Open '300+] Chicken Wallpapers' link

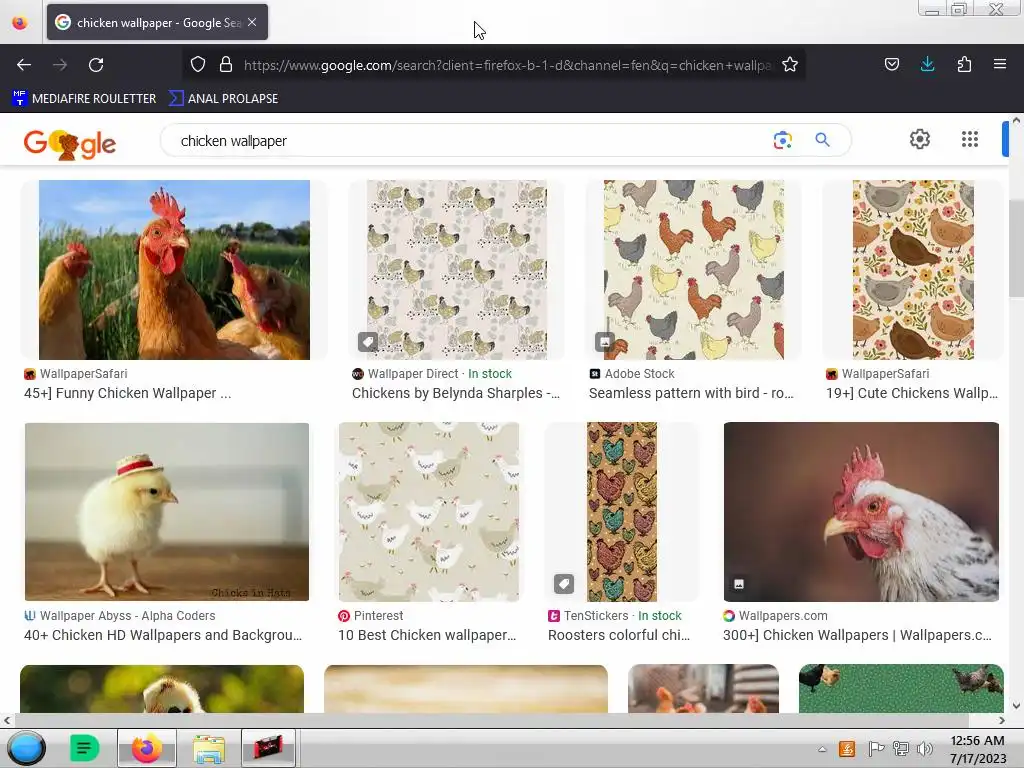[857, 635]
